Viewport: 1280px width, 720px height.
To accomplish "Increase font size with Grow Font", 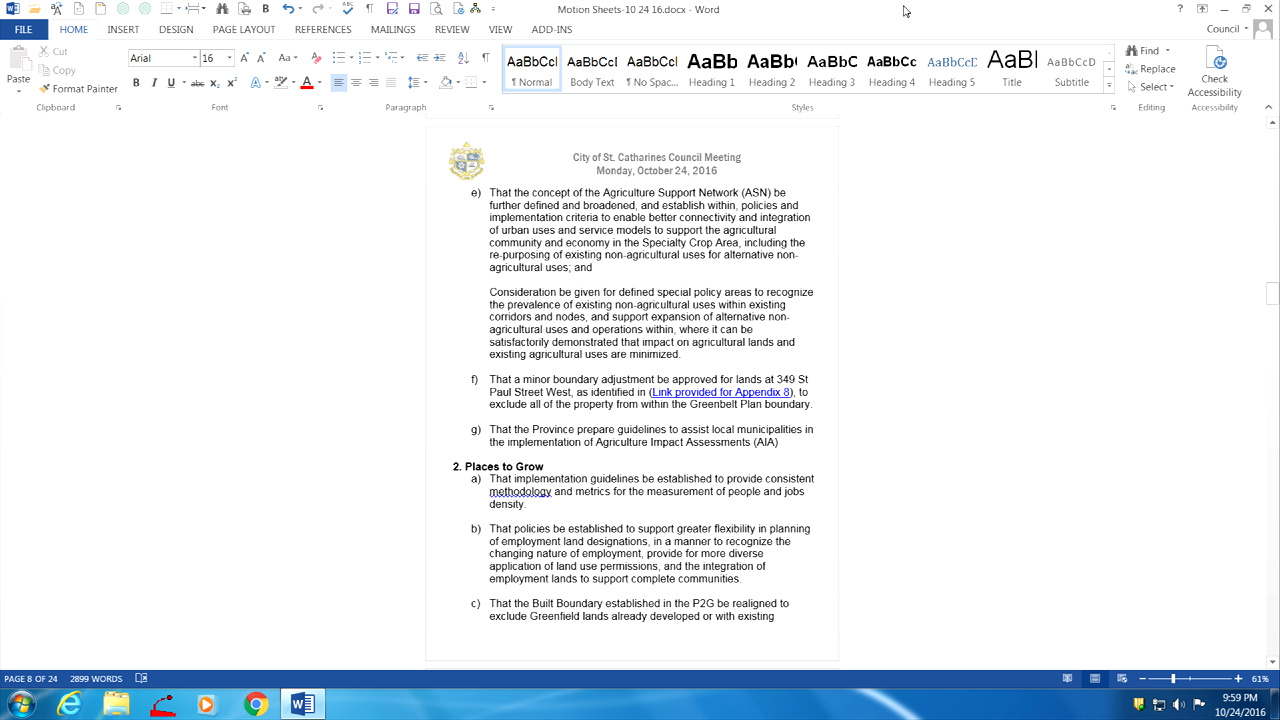I will click(245, 58).
